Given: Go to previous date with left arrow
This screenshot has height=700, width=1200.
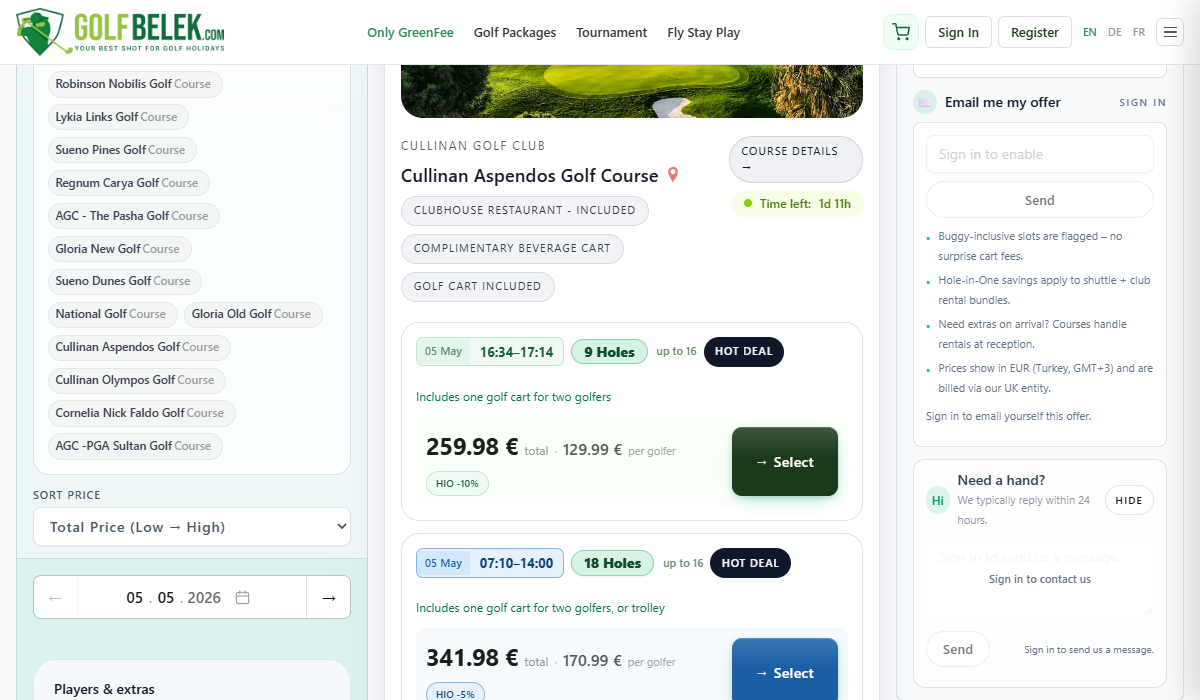Looking at the screenshot, I should click(x=55, y=597).
